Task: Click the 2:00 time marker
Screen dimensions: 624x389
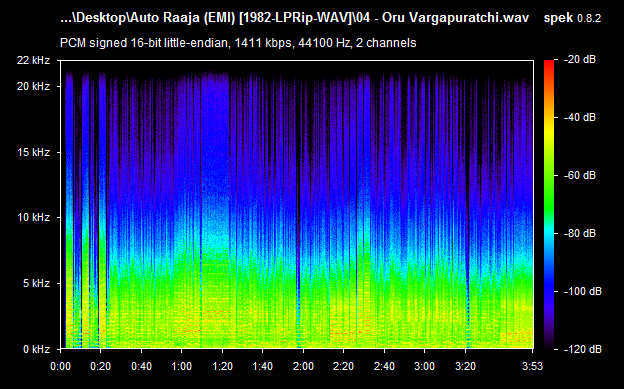Action: pyautogui.click(x=303, y=366)
